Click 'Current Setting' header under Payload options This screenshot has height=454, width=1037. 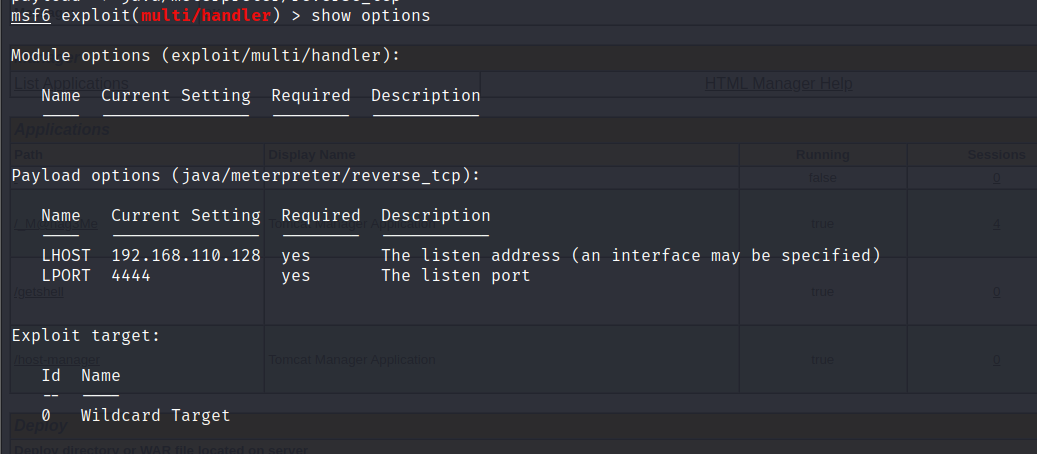(x=186, y=216)
